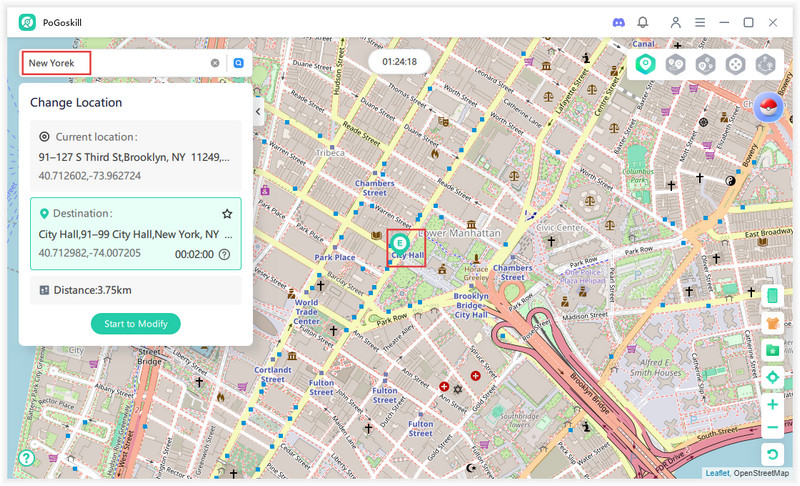Zoom in the map with plus

tap(772, 405)
